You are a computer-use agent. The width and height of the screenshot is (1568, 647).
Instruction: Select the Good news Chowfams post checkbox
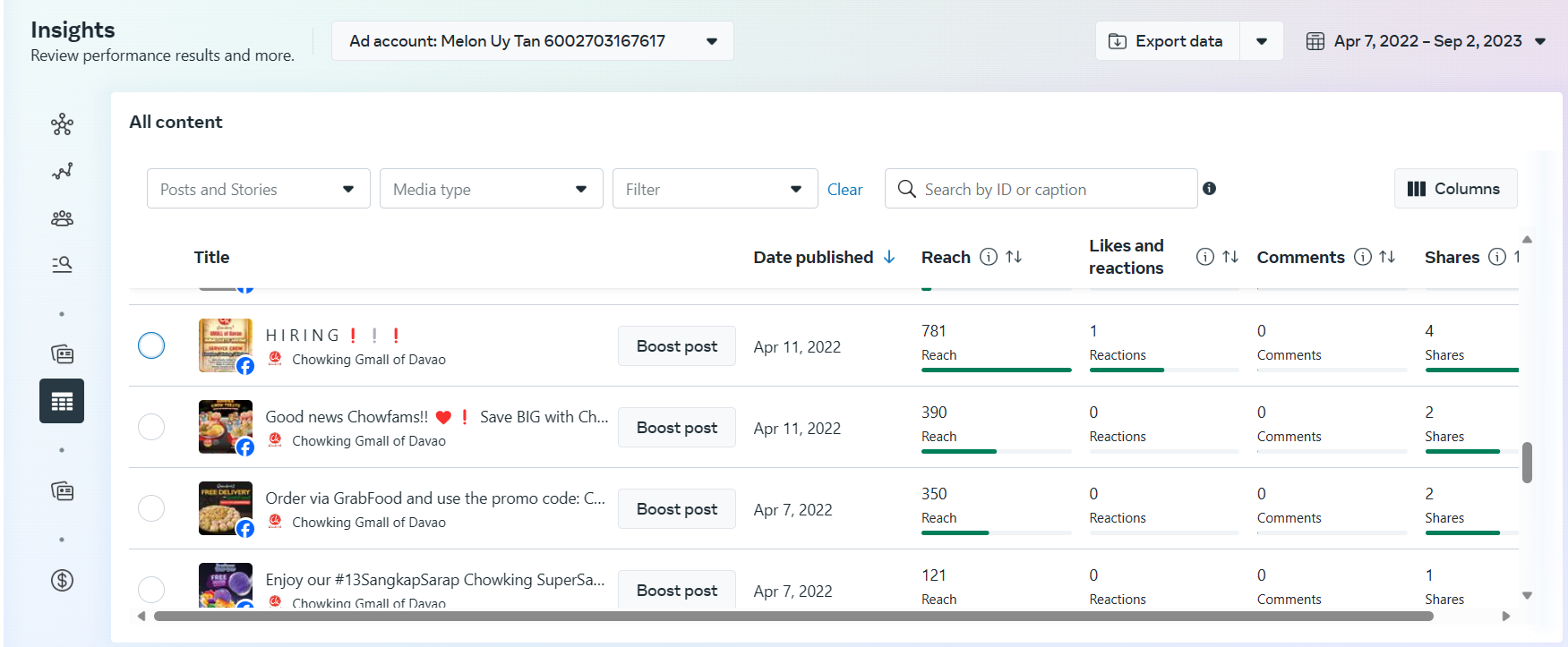[x=151, y=427]
